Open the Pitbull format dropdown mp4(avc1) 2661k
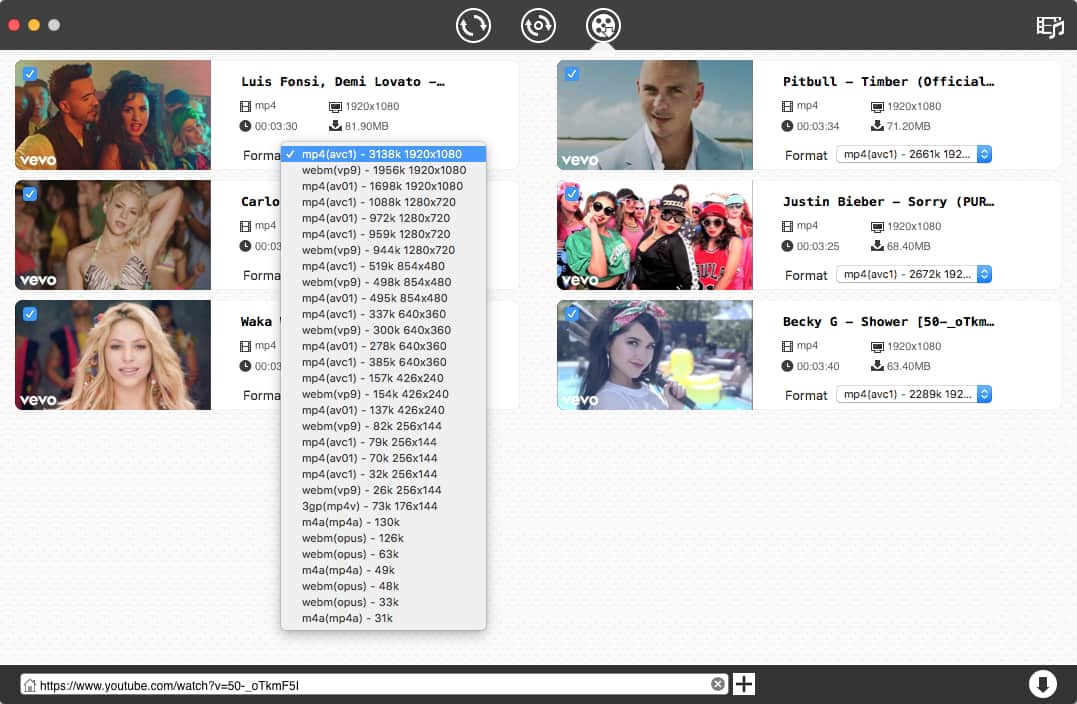This screenshot has height=704, width=1077. tap(914, 154)
